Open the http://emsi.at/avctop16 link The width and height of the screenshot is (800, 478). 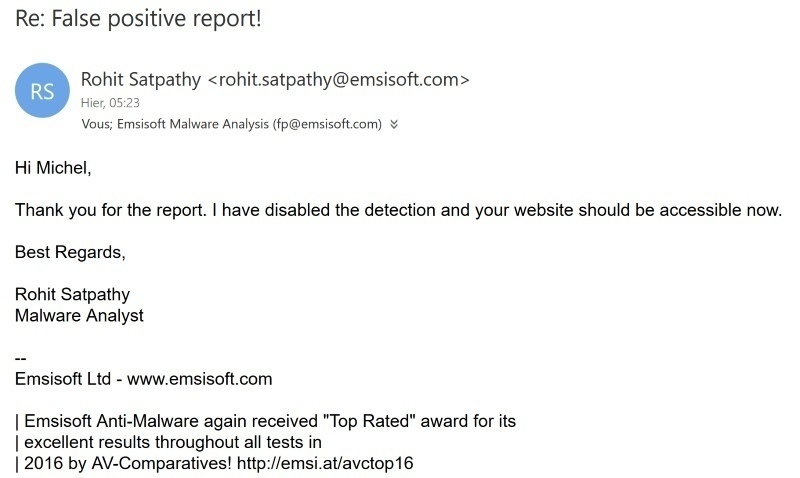pos(325,463)
